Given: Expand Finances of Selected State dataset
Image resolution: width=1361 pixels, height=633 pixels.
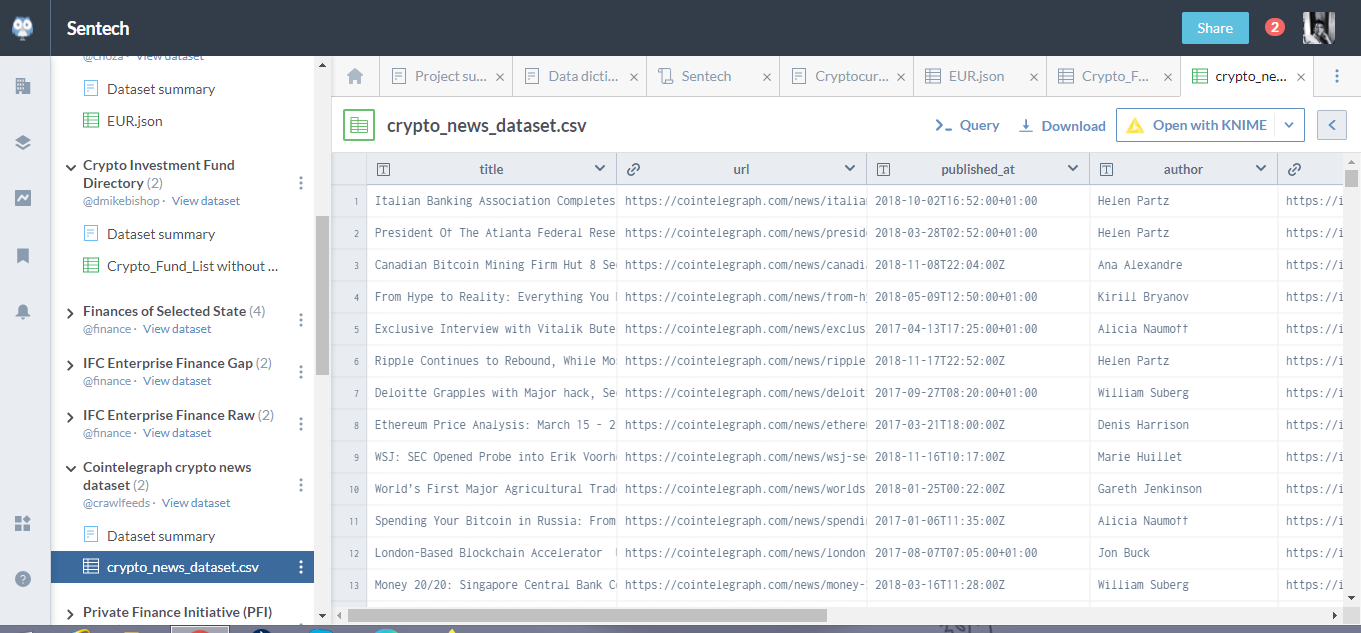Looking at the screenshot, I should [x=71, y=313].
